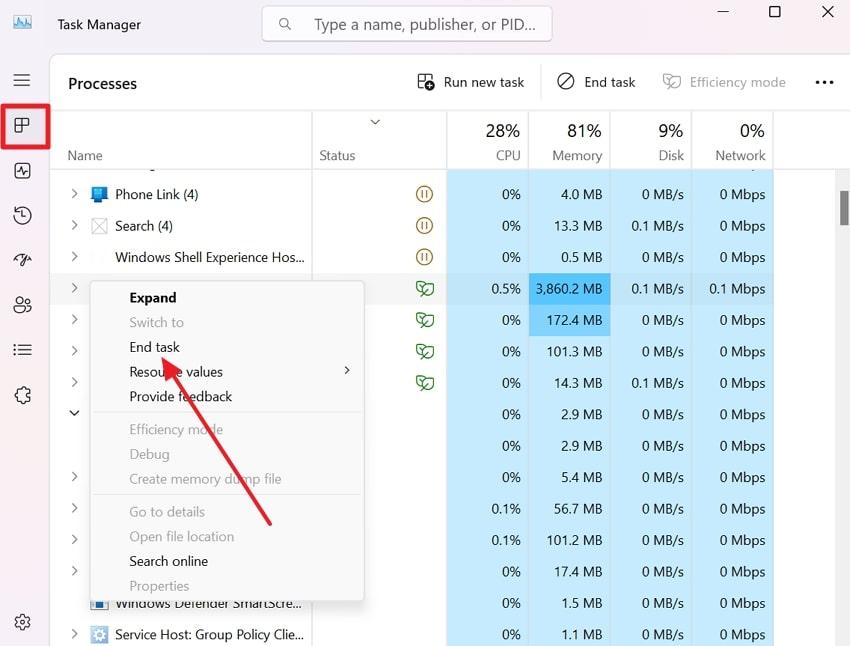Open the Services view
This screenshot has width=850, height=646.
click(x=25, y=394)
